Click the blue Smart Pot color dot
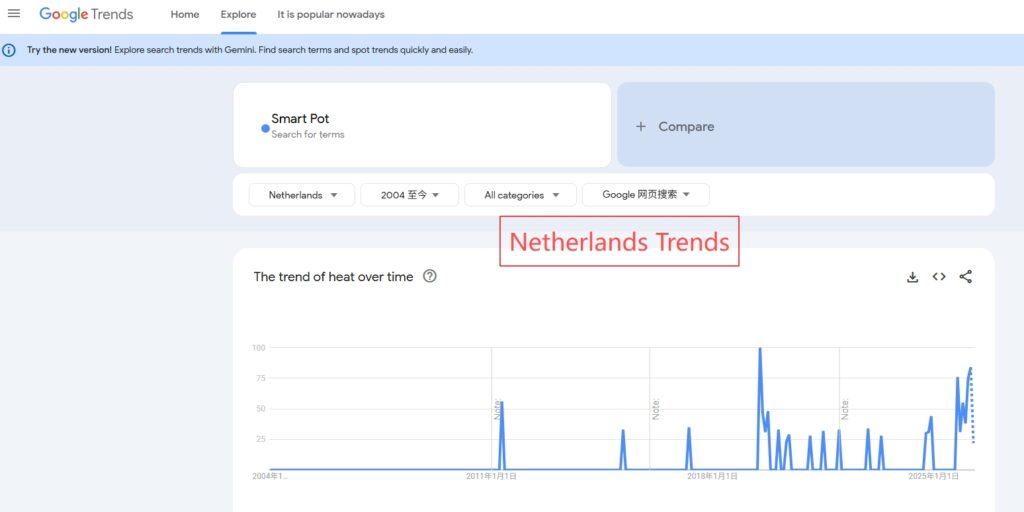The width and height of the screenshot is (1024, 512). coord(265,128)
